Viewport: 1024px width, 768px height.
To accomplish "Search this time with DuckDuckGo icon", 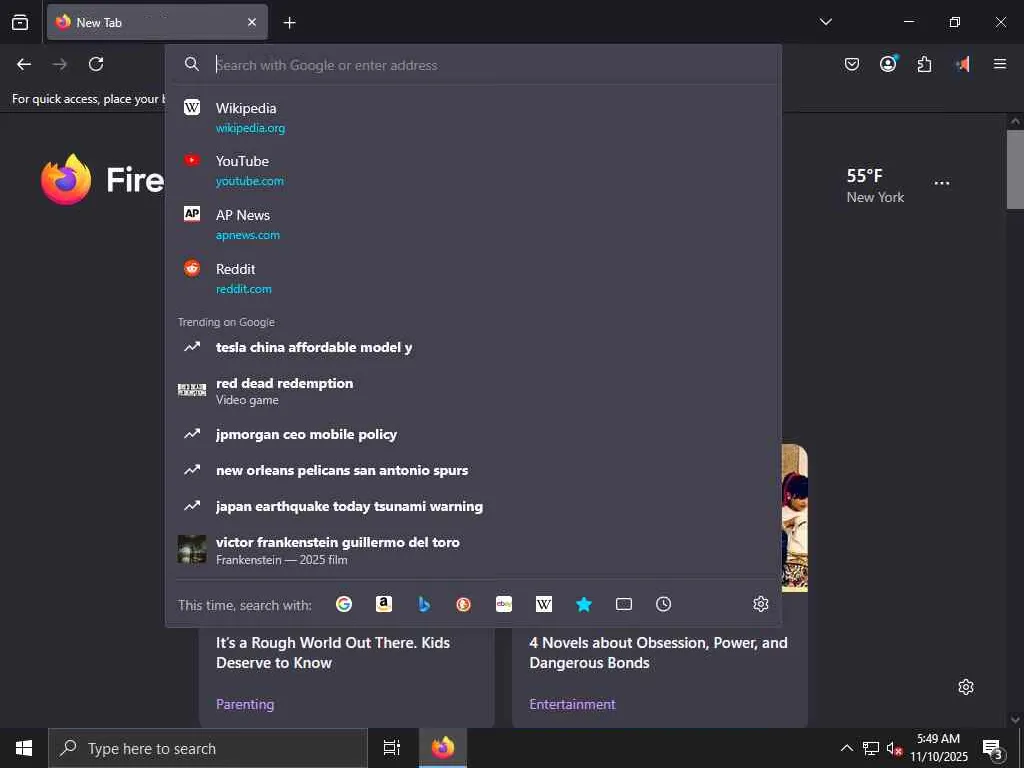I will (464, 604).
